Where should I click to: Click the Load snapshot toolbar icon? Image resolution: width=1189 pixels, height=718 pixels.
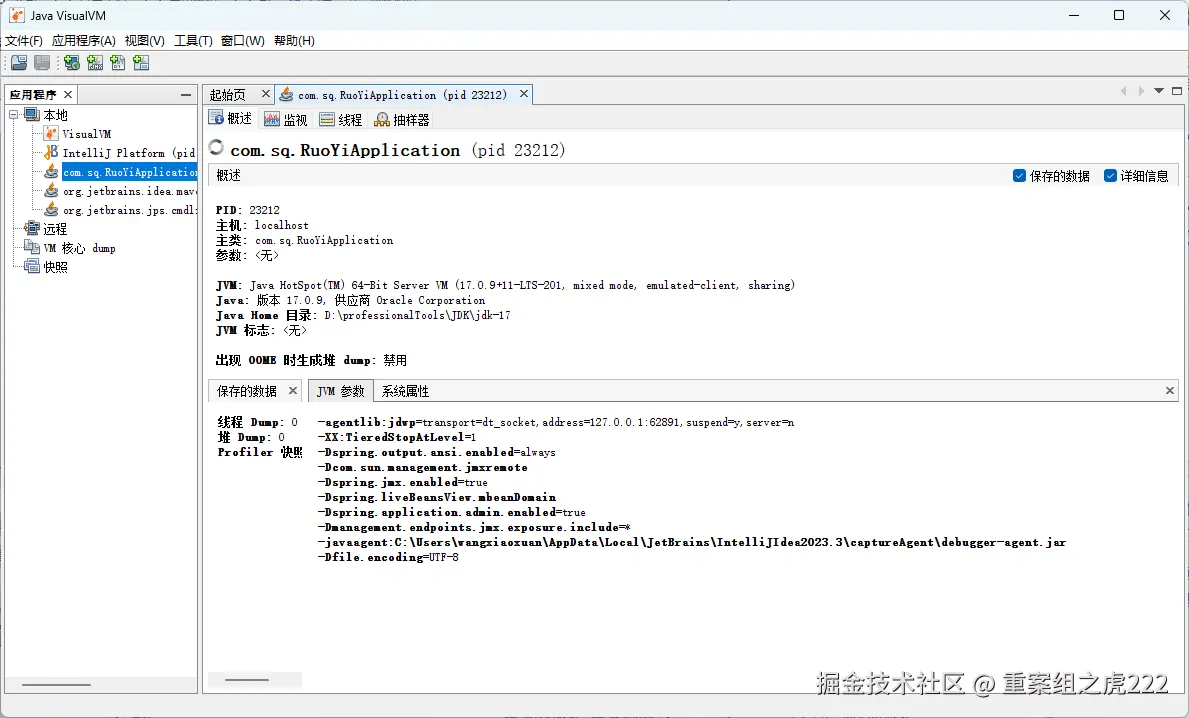[19, 63]
